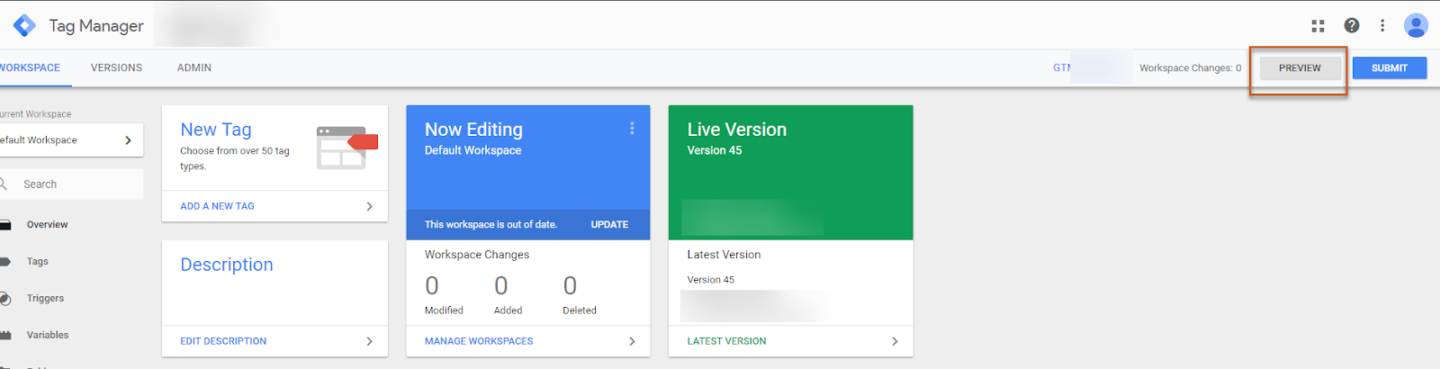Click Update on the out-of-date banner
Viewport: 1440px width, 369px height.
(x=609, y=225)
